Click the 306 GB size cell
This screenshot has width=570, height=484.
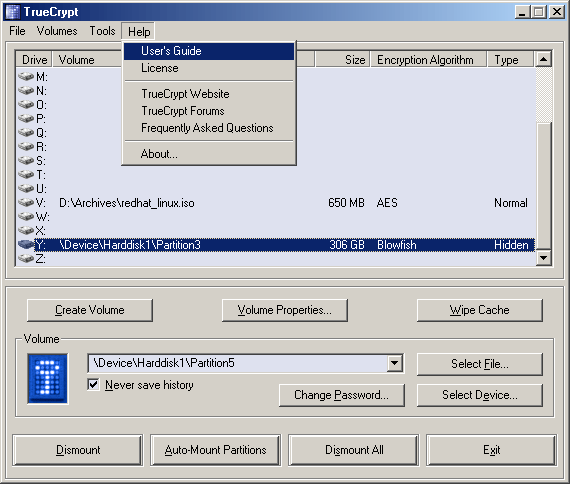click(x=347, y=245)
